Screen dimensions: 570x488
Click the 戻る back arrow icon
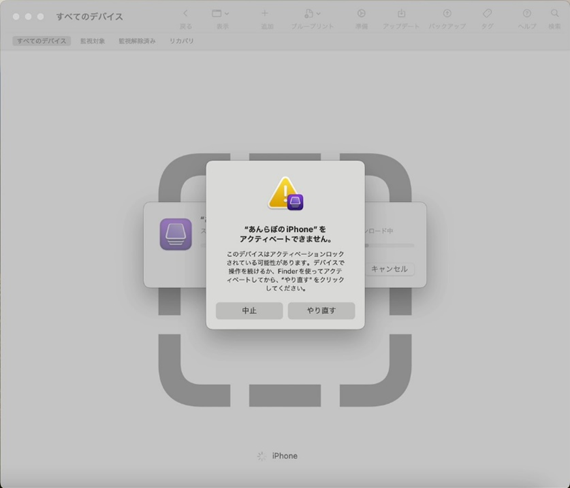[x=185, y=13]
